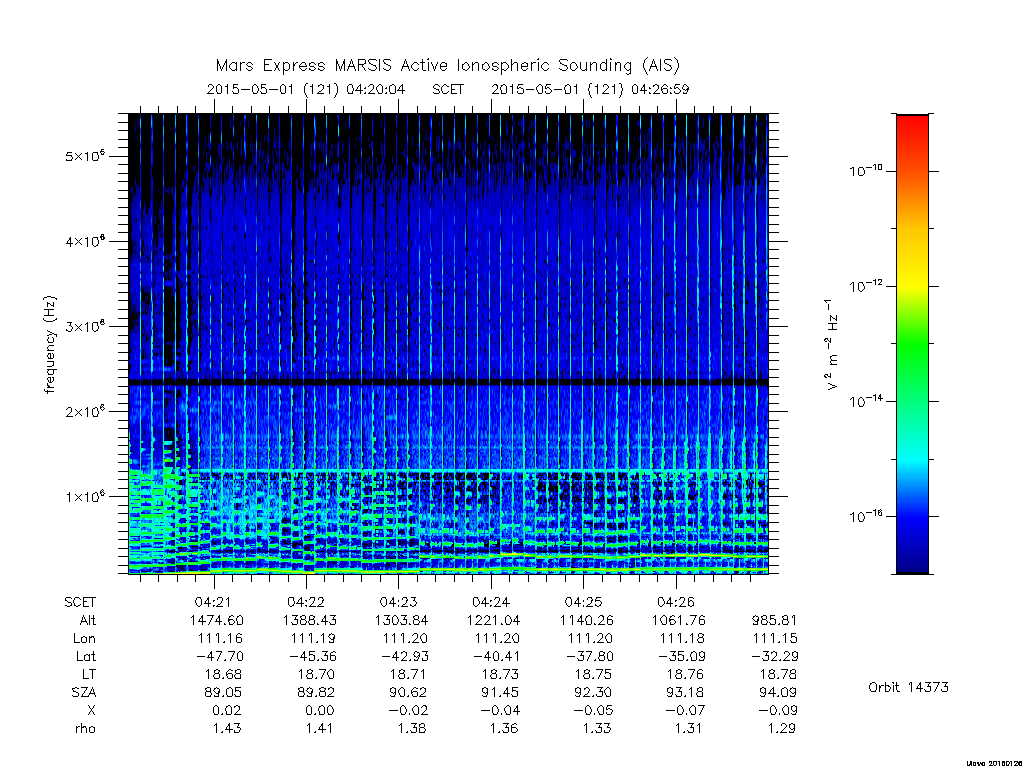1024x768 pixels.
Task: Click the color bar units label V² m⁻² Hz⁻¹
Action: pos(832,344)
